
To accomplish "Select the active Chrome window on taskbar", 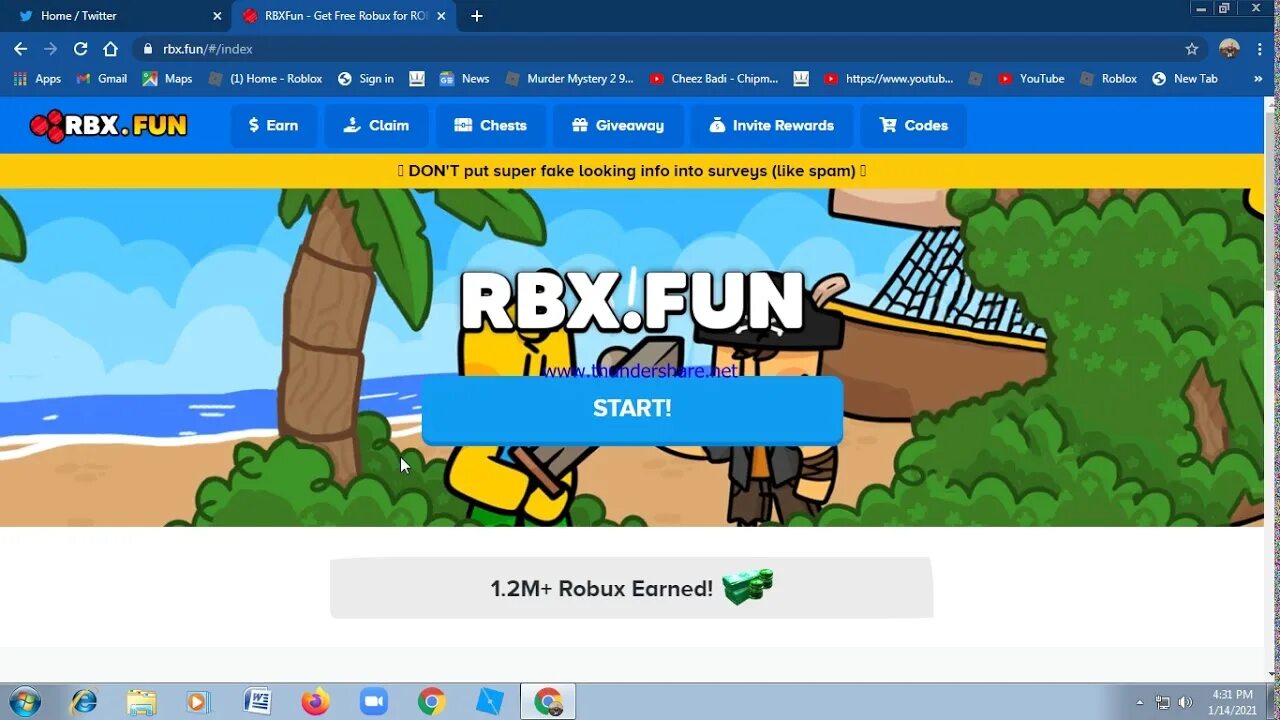I will click(x=548, y=702).
